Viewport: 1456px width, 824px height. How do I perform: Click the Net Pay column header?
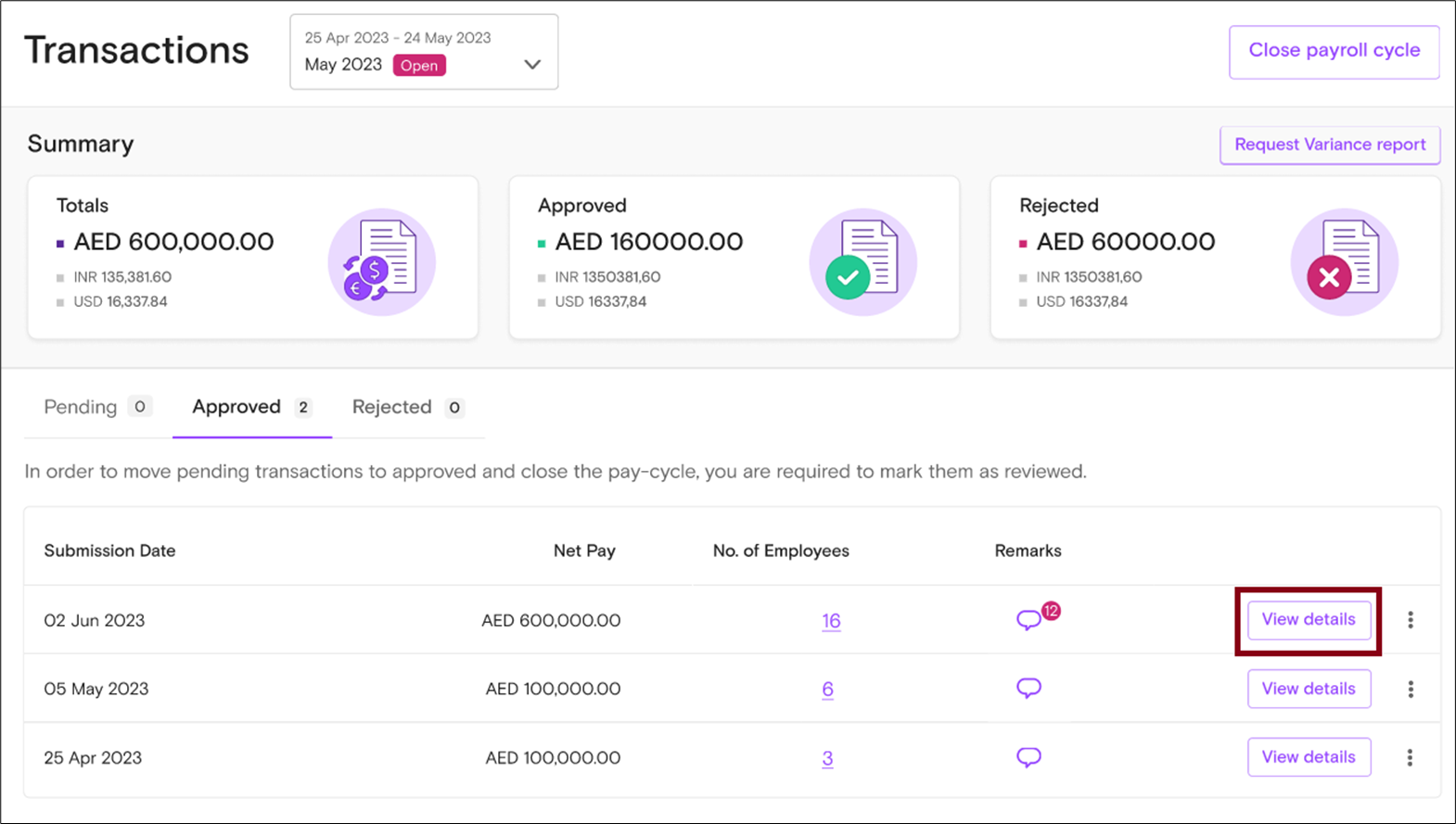[584, 551]
